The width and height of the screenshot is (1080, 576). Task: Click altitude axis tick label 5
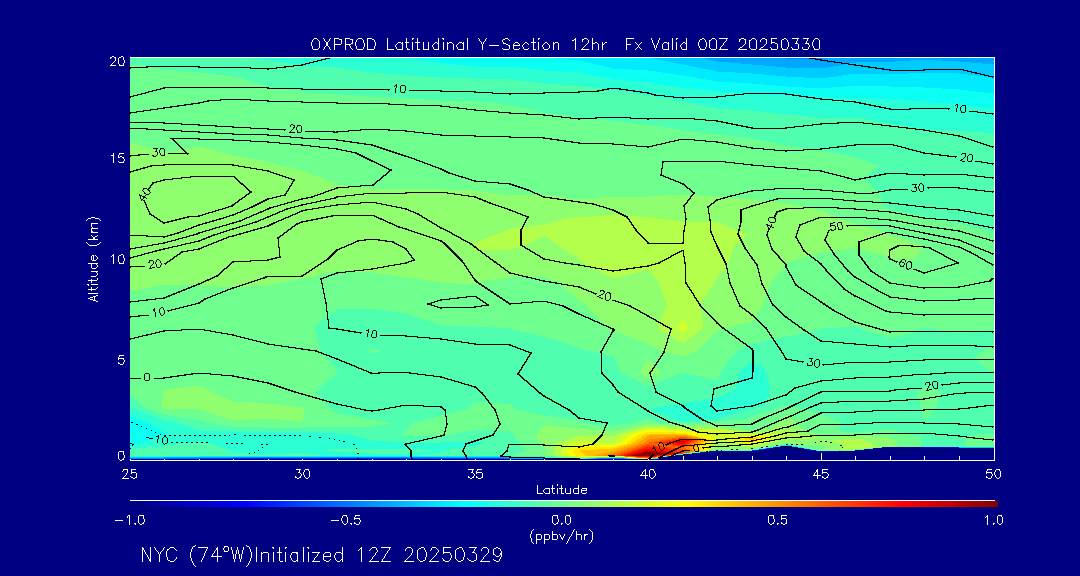coord(120,360)
